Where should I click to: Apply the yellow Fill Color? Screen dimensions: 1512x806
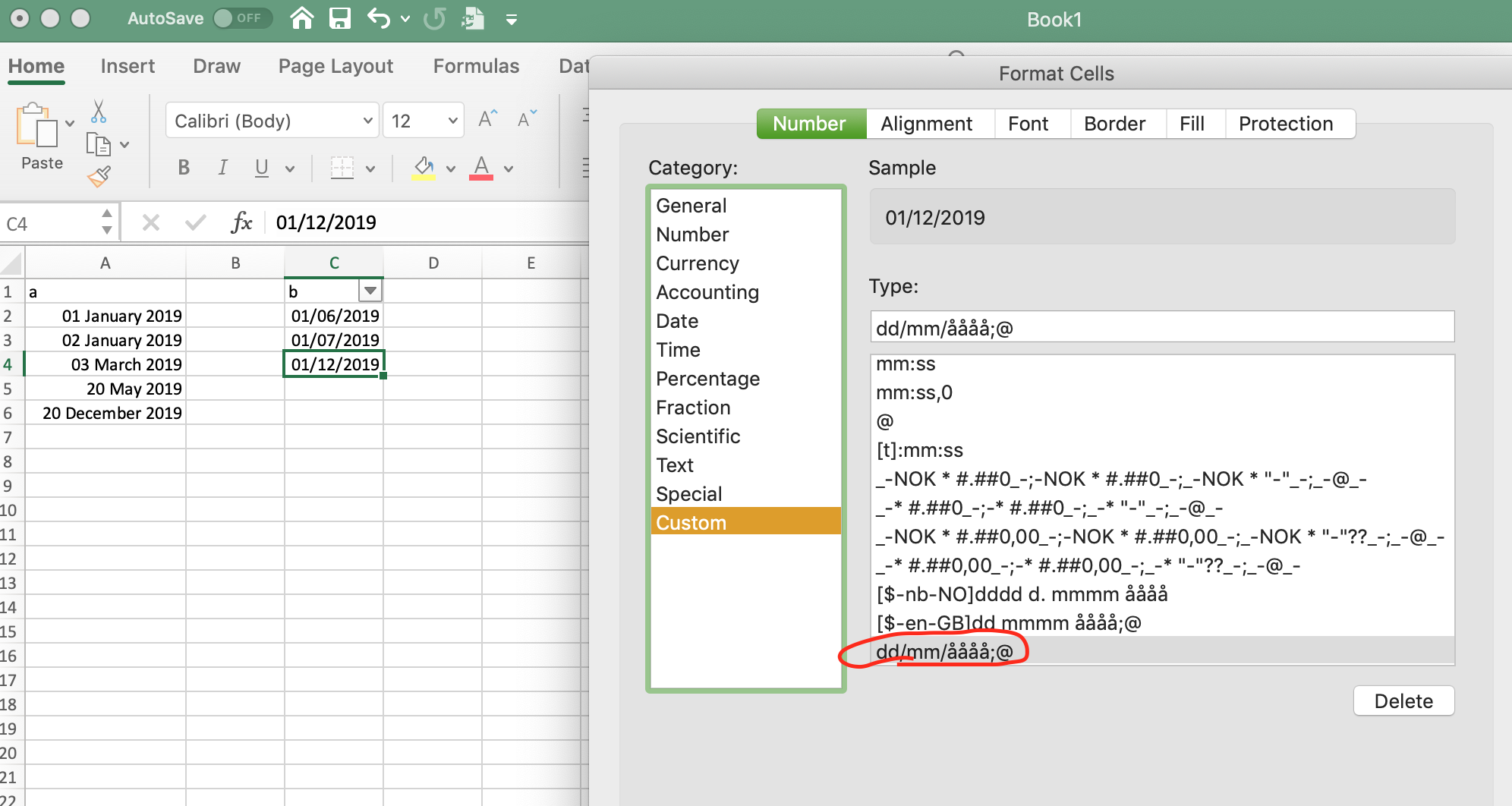424,168
